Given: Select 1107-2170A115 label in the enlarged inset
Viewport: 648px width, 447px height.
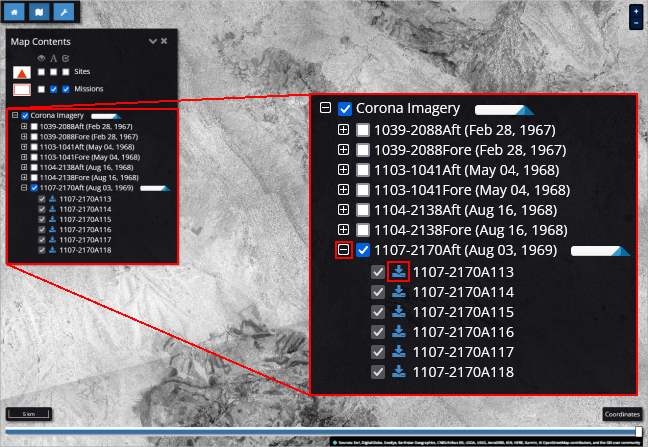Looking at the screenshot, I should pos(463,312).
